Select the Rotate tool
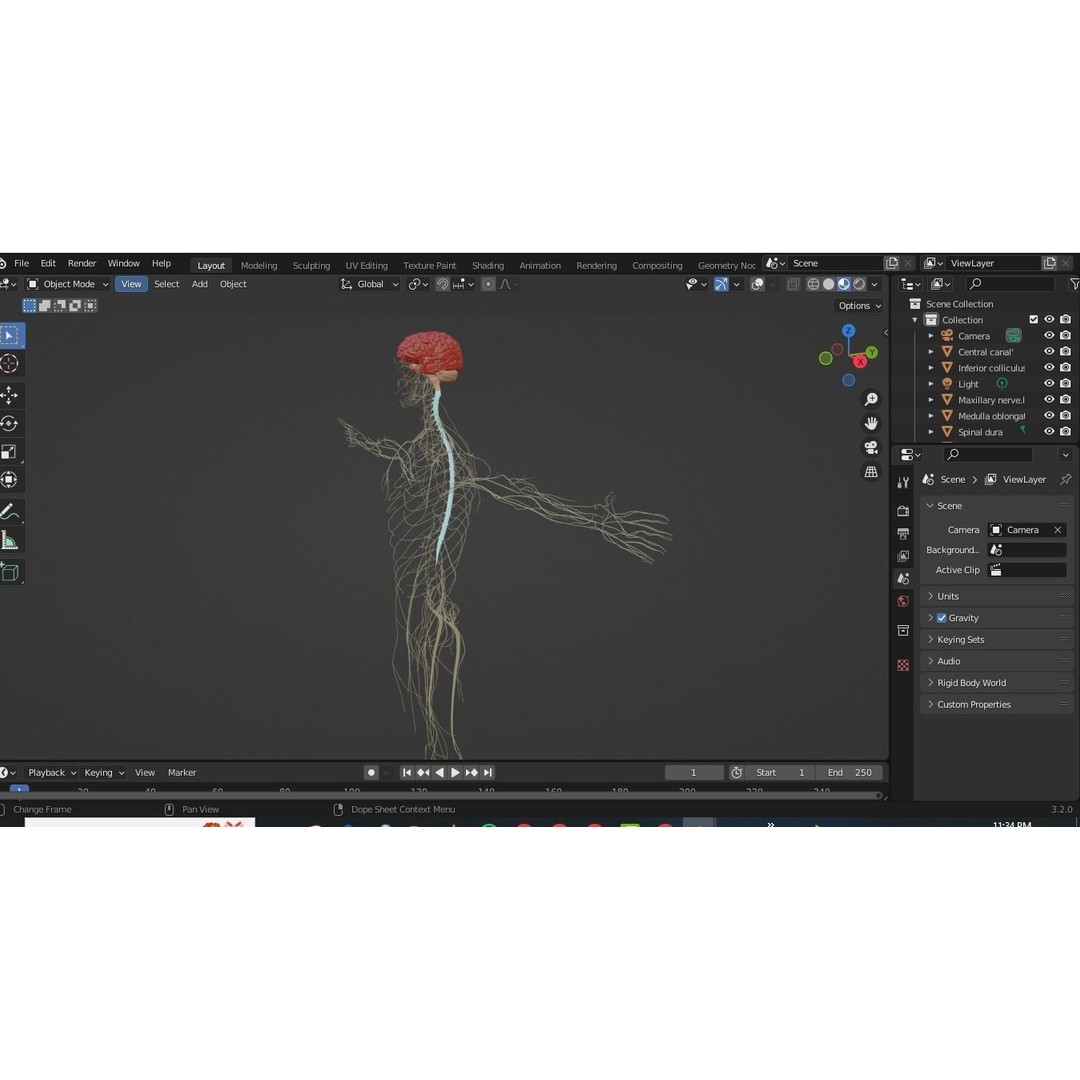Image resolution: width=1080 pixels, height=1080 pixels. (12, 423)
